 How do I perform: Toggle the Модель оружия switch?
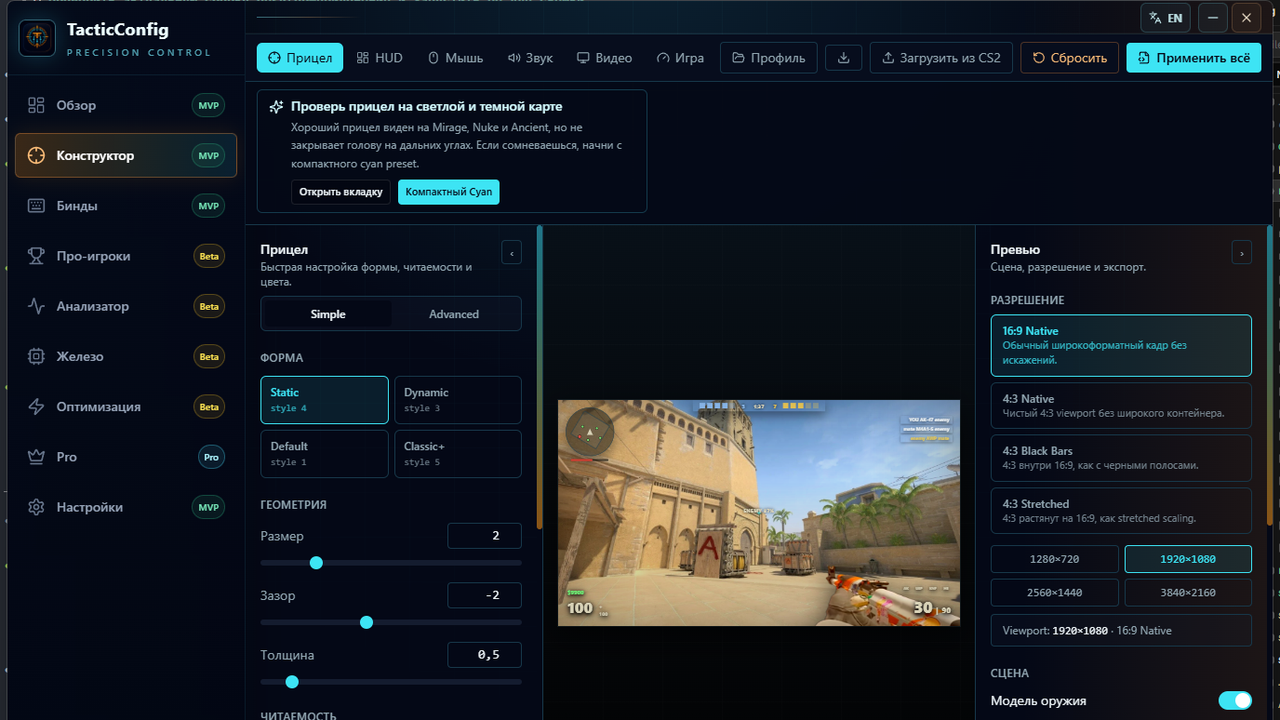[x=1235, y=701]
